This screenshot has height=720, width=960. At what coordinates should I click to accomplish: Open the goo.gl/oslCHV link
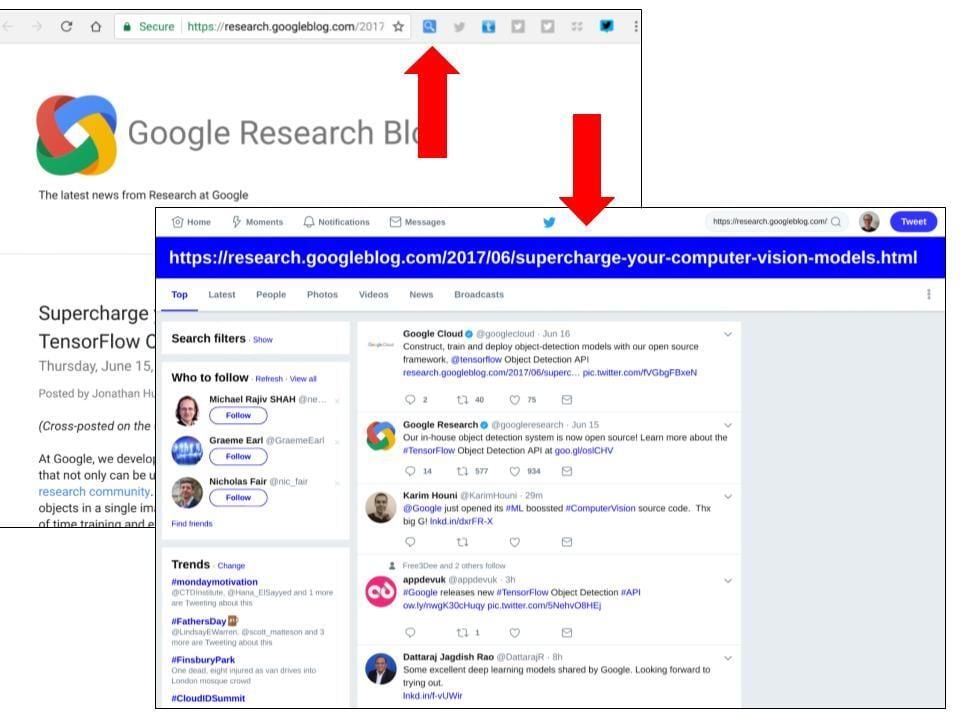(583, 451)
